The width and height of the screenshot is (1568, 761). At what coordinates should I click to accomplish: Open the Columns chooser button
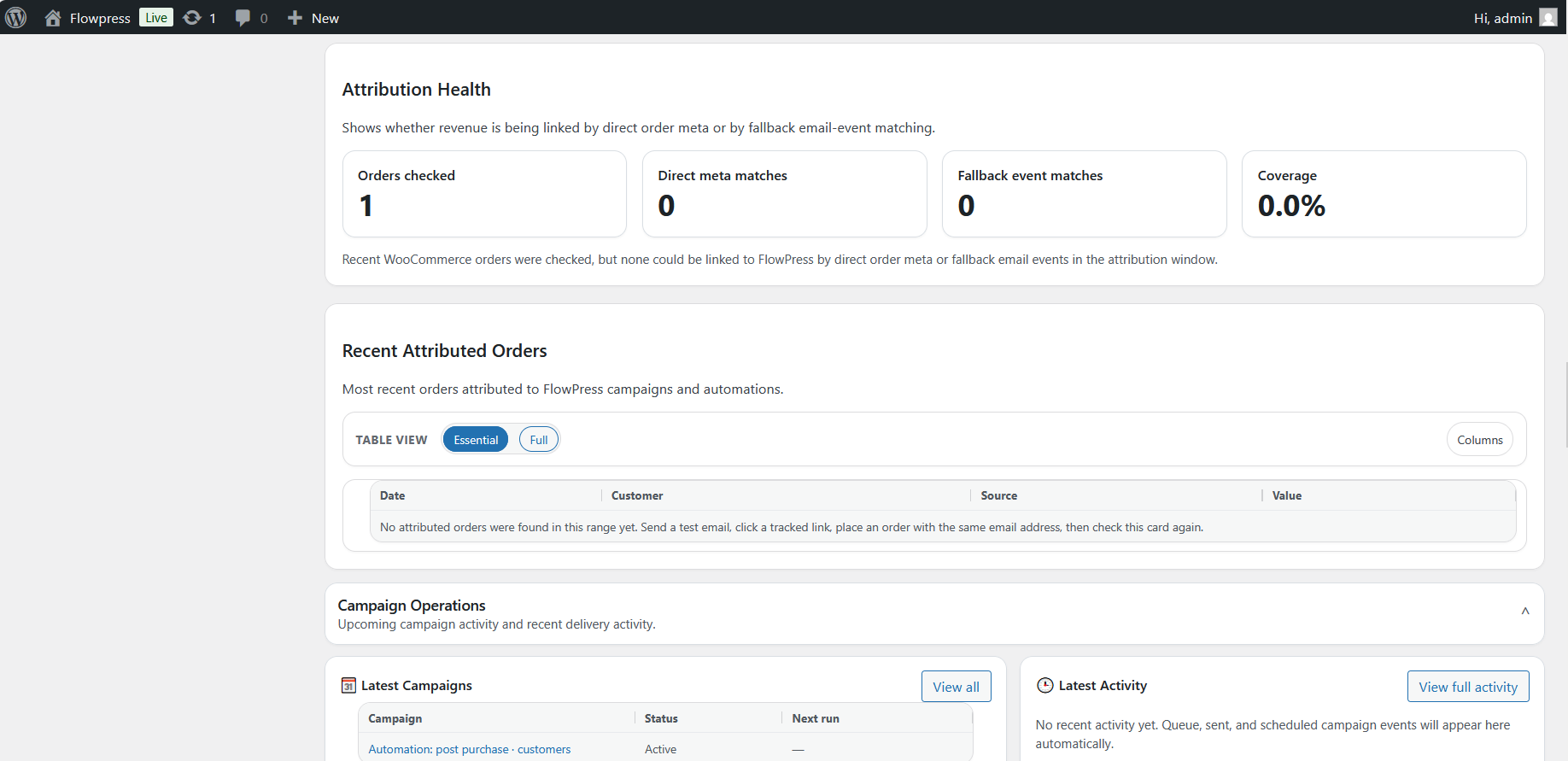pyautogui.click(x=1479, y=440)
